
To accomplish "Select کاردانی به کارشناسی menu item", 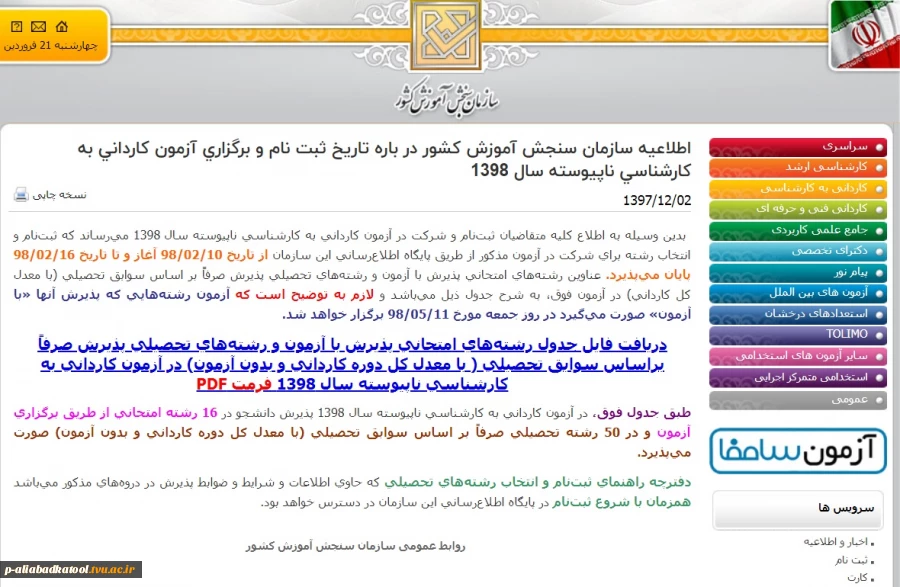I will coord(797,188).
